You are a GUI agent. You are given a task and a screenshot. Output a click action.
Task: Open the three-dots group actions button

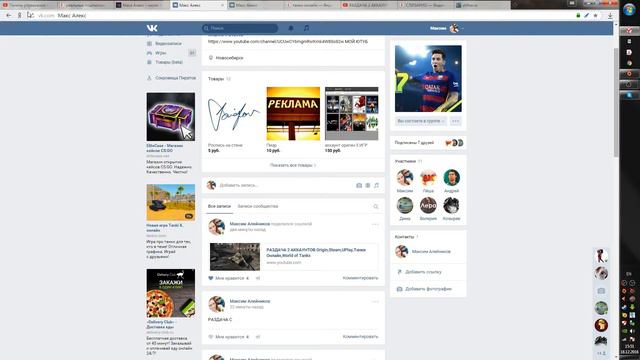click(456, 121)
